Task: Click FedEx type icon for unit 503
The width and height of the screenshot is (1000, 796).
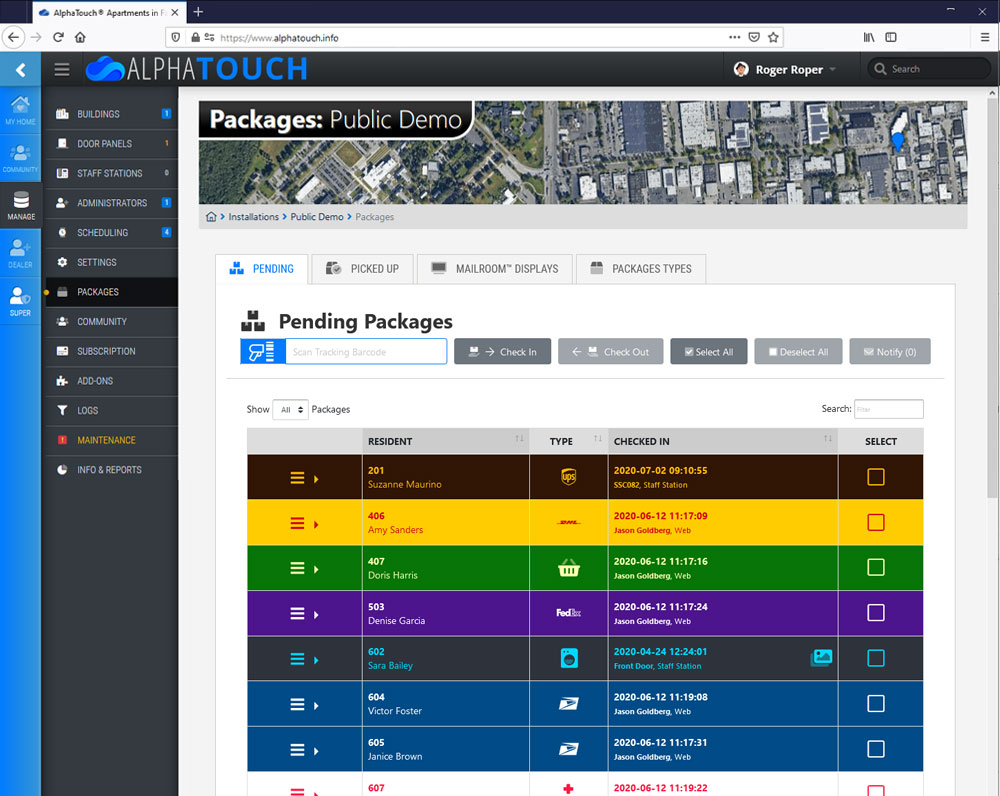Action: [568, 613]
